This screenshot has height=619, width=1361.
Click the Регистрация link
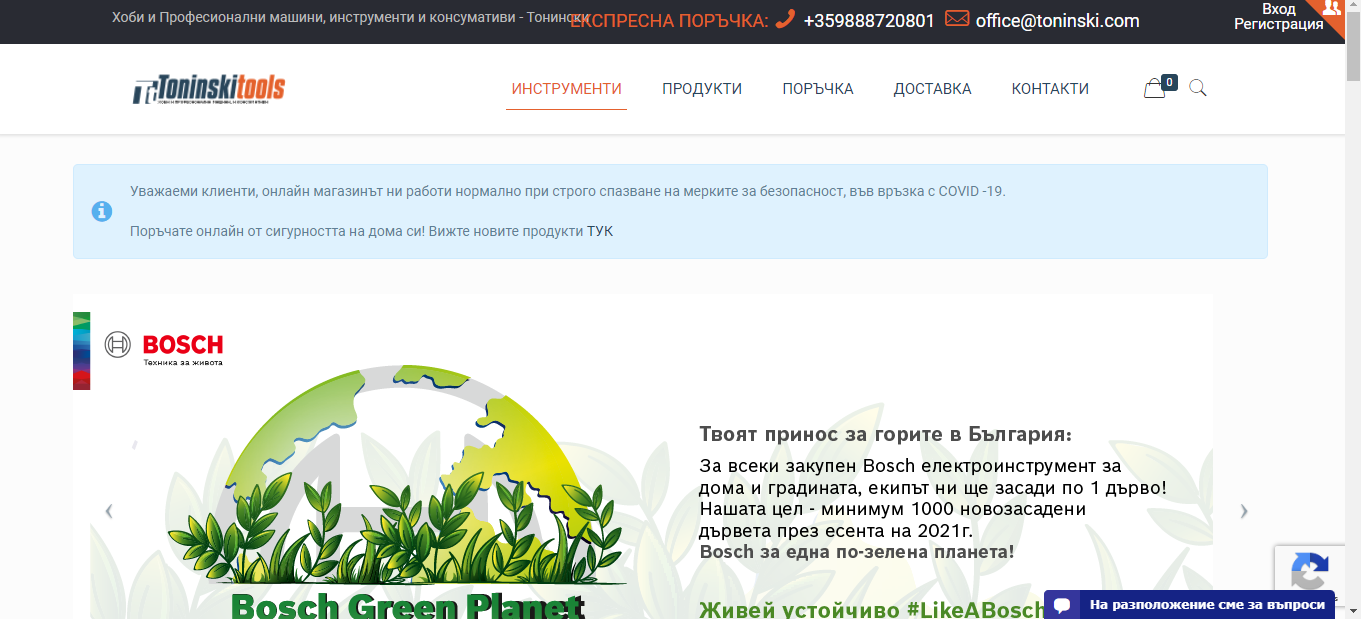1279,25
